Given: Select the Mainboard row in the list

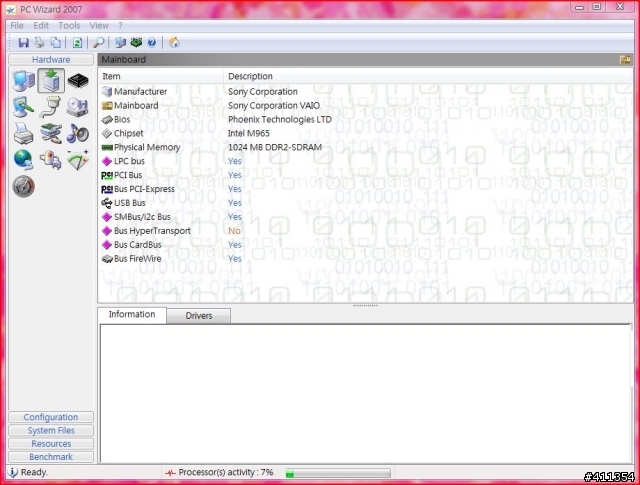Looking at the screenshot, I should click(x=365, y=105).
